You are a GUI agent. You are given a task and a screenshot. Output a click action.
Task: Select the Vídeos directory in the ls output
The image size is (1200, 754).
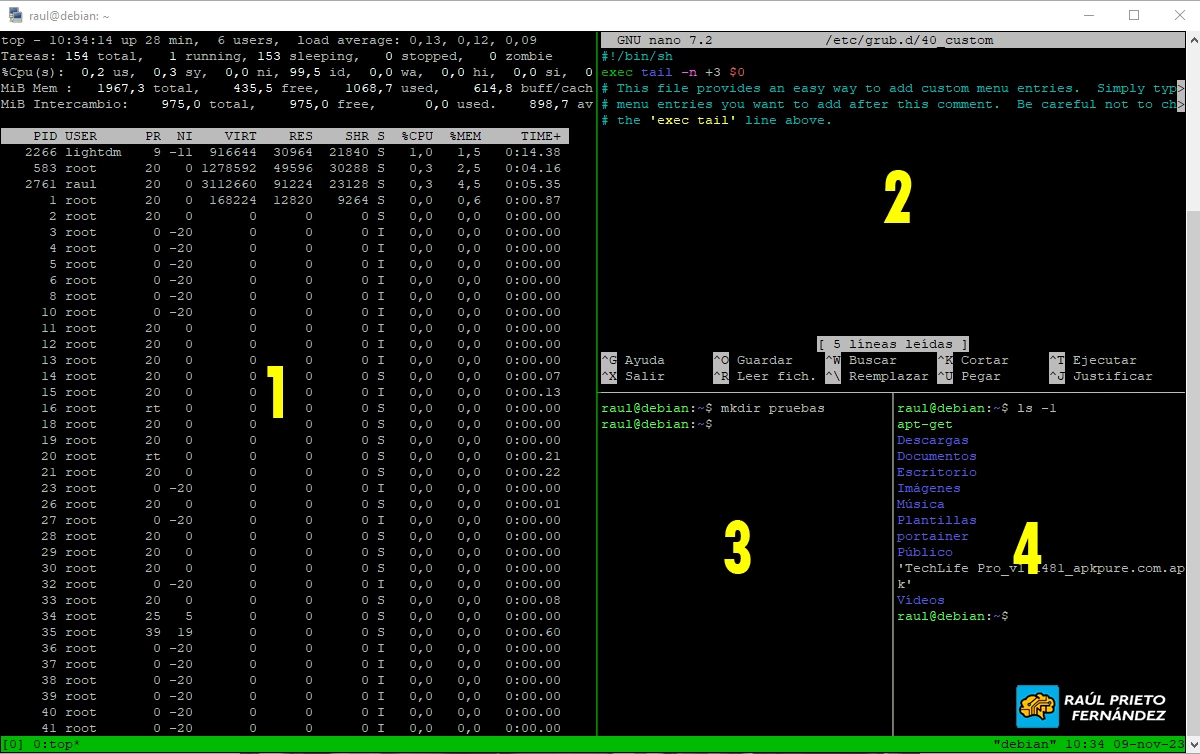tap(920, 600)
